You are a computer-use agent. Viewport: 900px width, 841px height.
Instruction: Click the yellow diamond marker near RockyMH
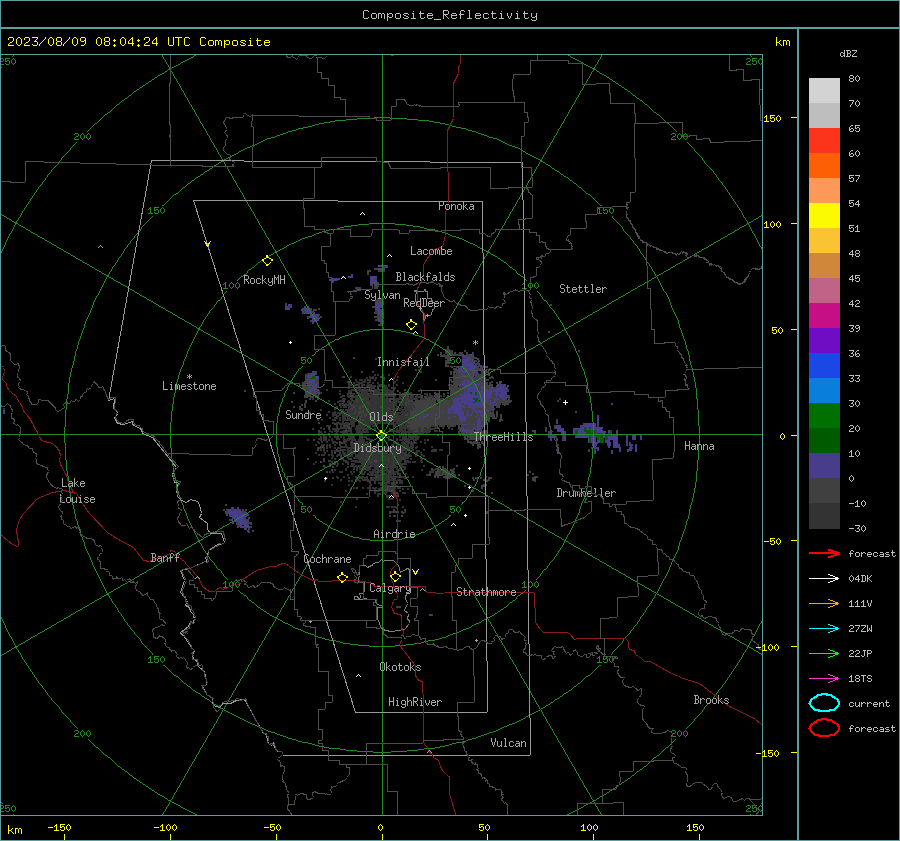pyautogui.click(x=267, y=261)
